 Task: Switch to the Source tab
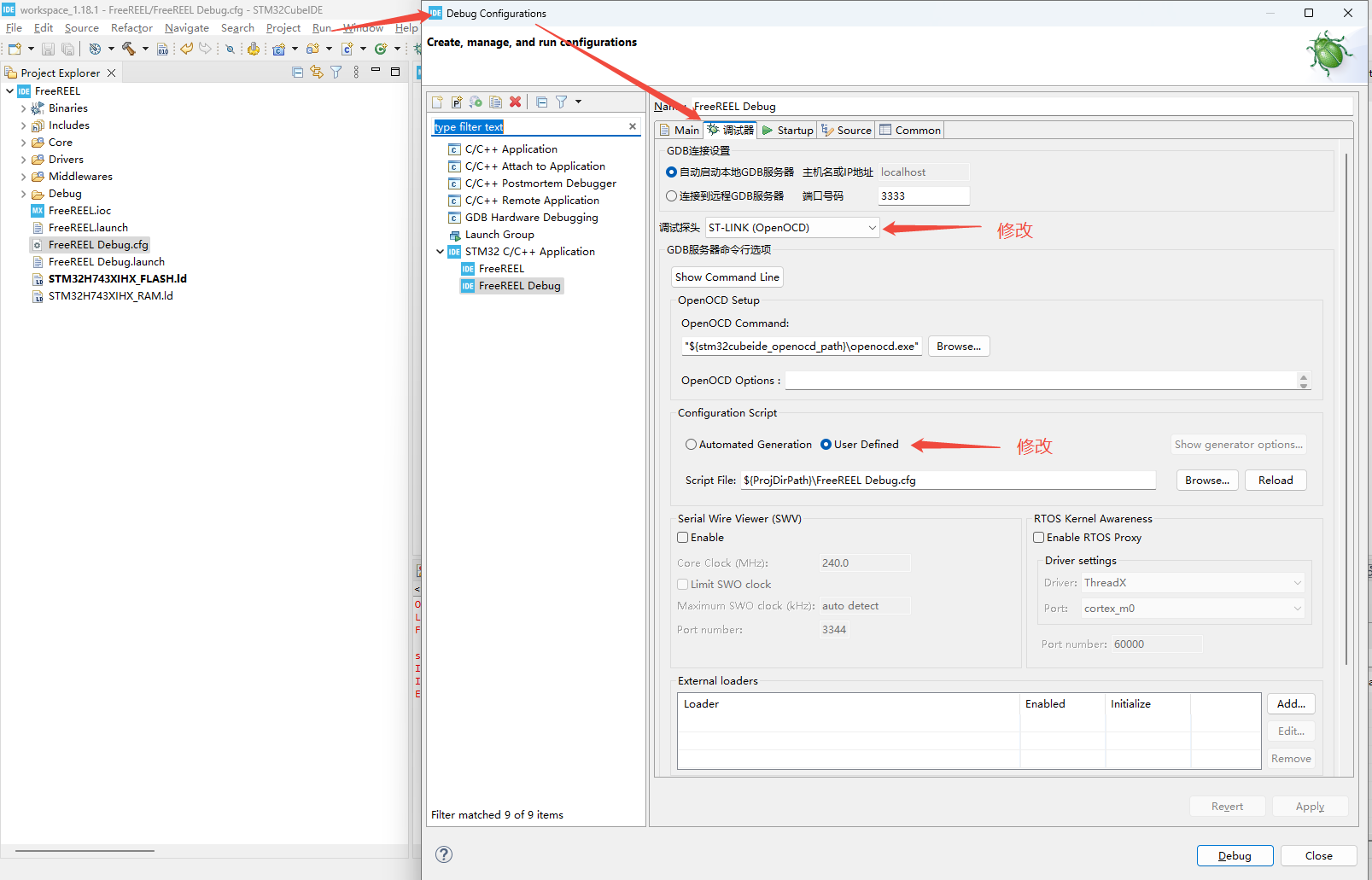[x=846, y=131]
